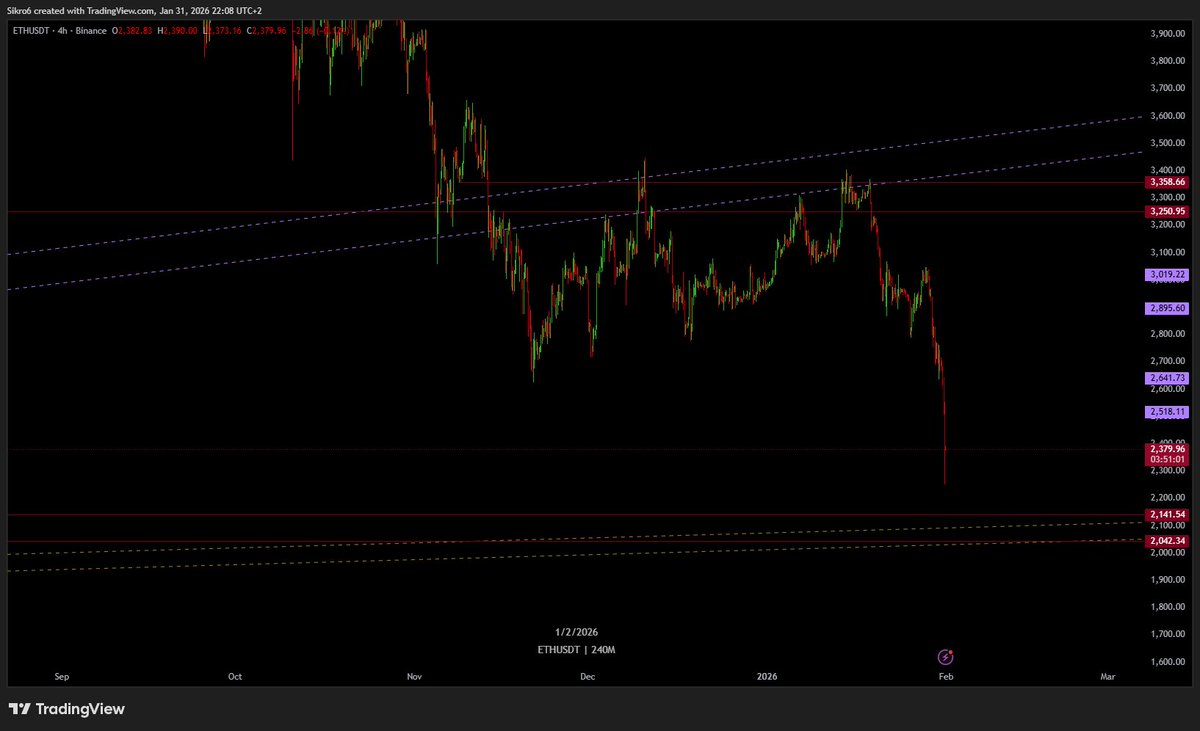Click the ETHUSDT | 240M chart label
This screenshot has height=731, width=1200.
click(x=577, y=650)
